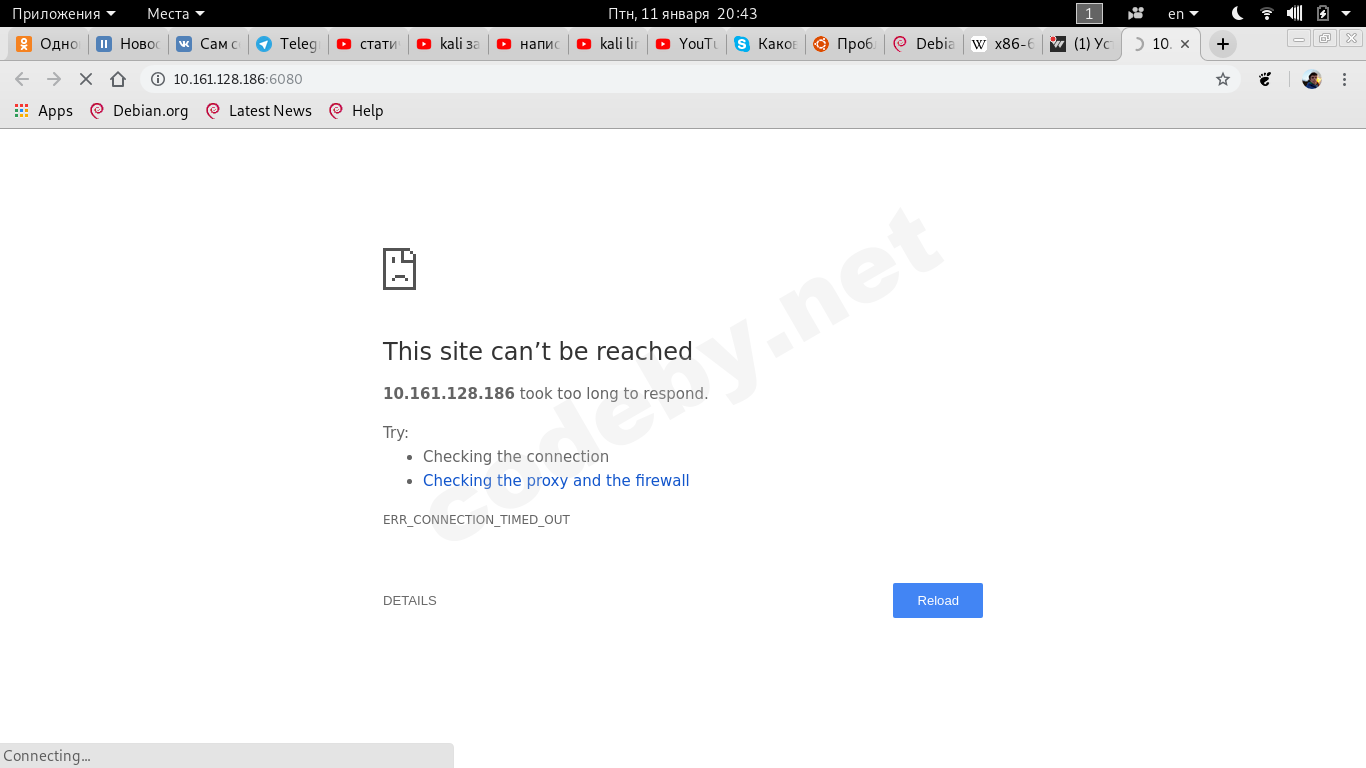Open the Chrome three-dot menu
The image size is (1366, 768).
point(1344,79)
